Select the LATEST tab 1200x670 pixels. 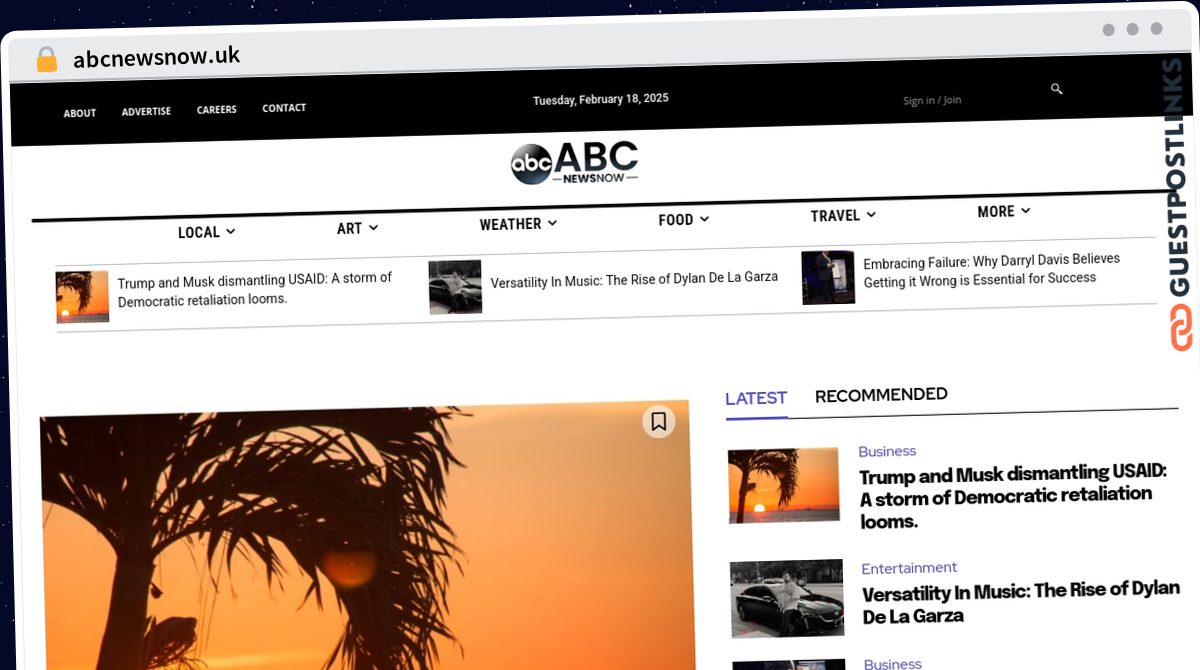coord(756,398)
